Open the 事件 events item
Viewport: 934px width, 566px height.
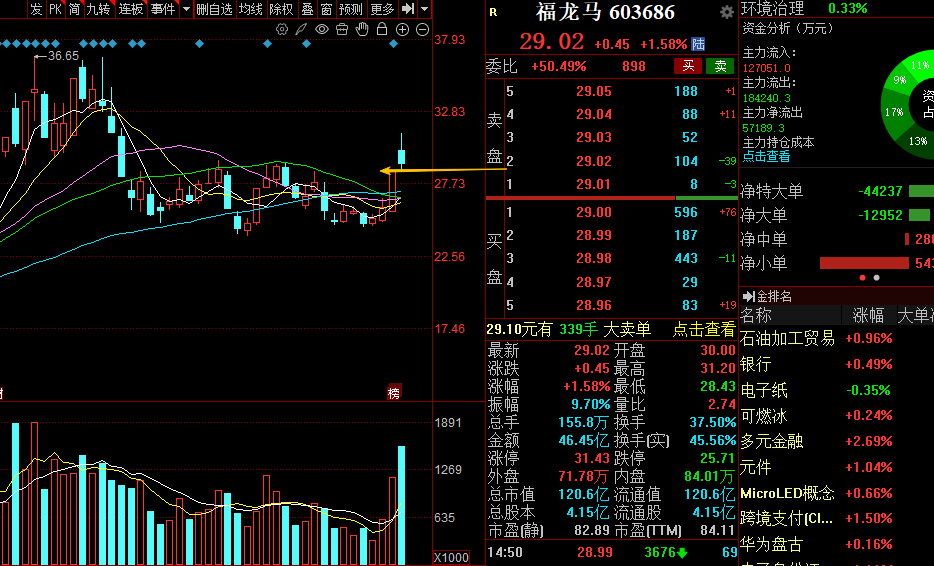(x=163, y=9)
